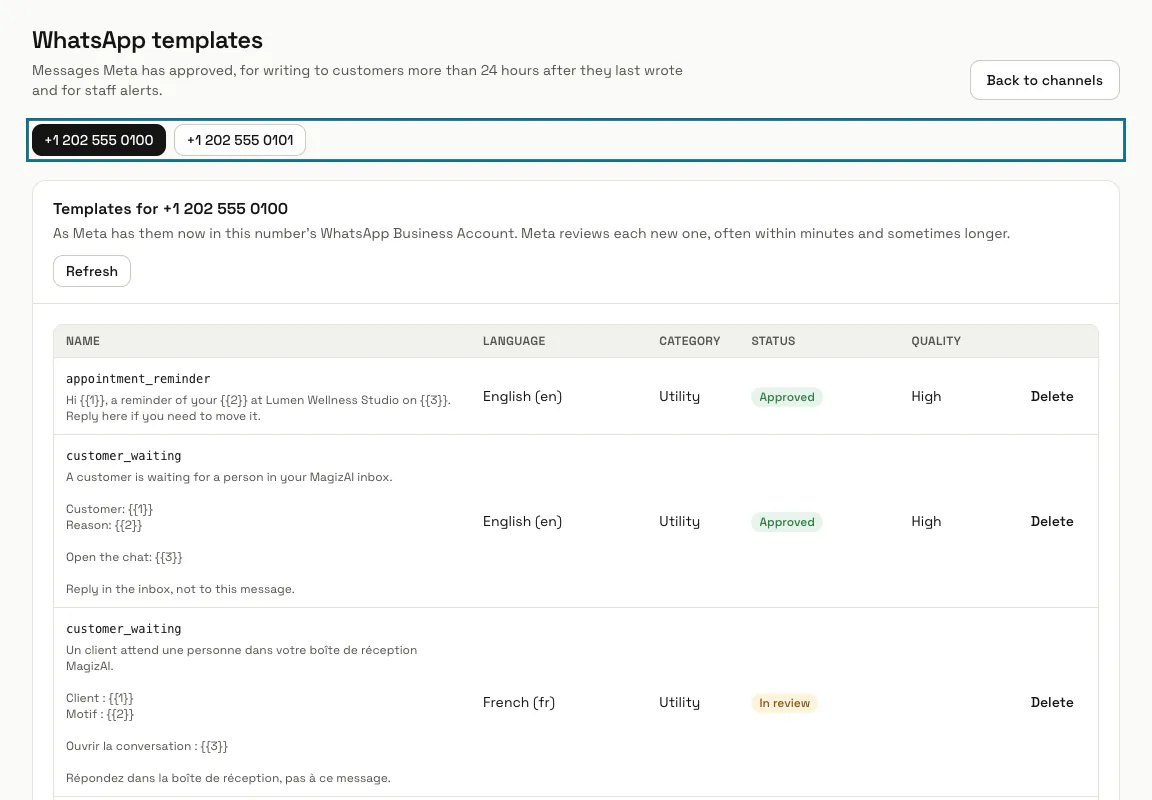This screenshot has height=800, width=1152.
Task: Click Utility in the French customer_waiting row
Action: 679,703
